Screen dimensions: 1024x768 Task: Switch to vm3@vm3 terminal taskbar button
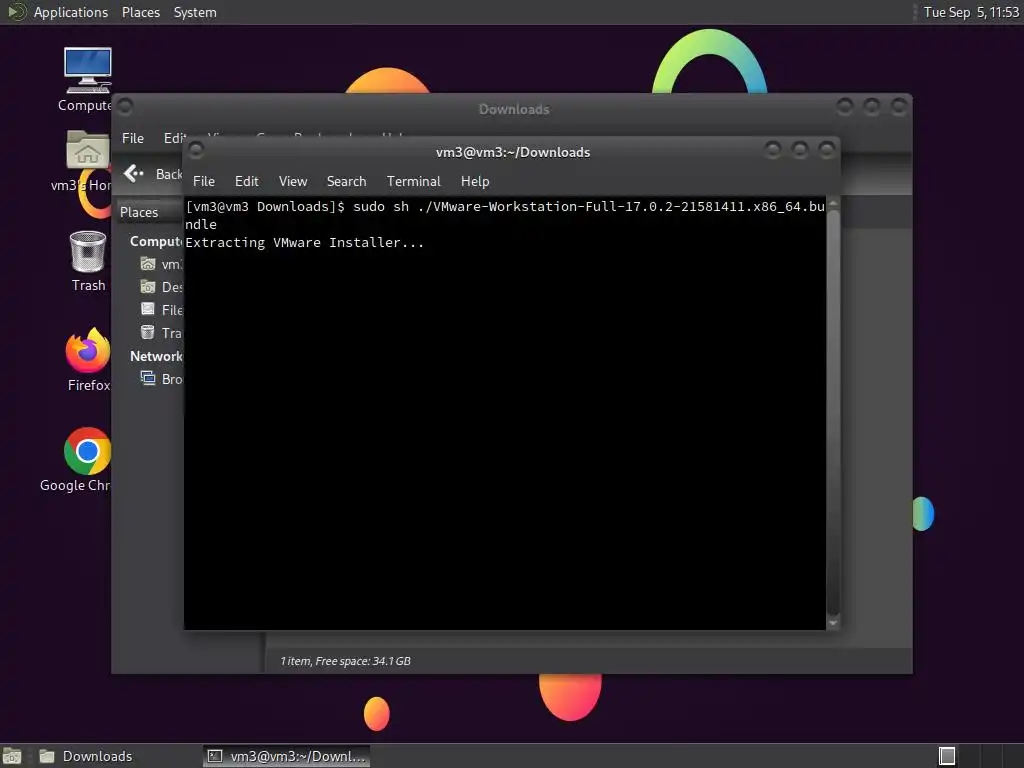click(x=287, y=756)
